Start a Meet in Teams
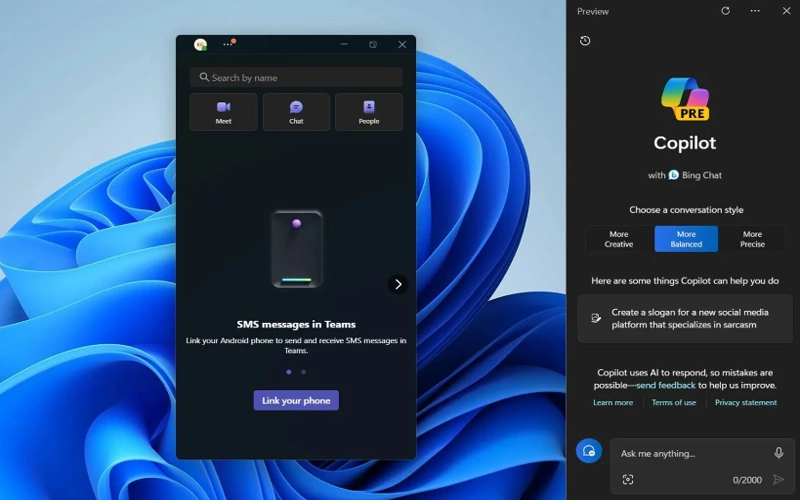Viewport: 800px width, 500px height. (x=223, y=112)
